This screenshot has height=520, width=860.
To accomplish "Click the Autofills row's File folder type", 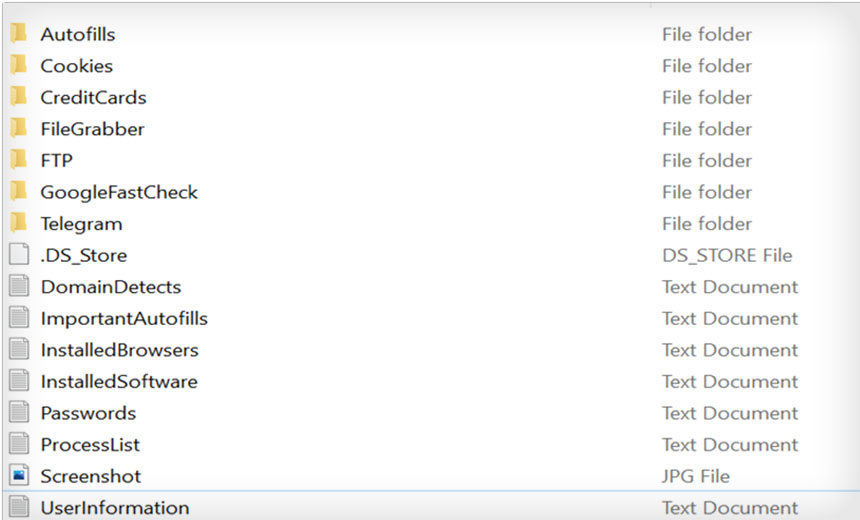I will point(707,34).
